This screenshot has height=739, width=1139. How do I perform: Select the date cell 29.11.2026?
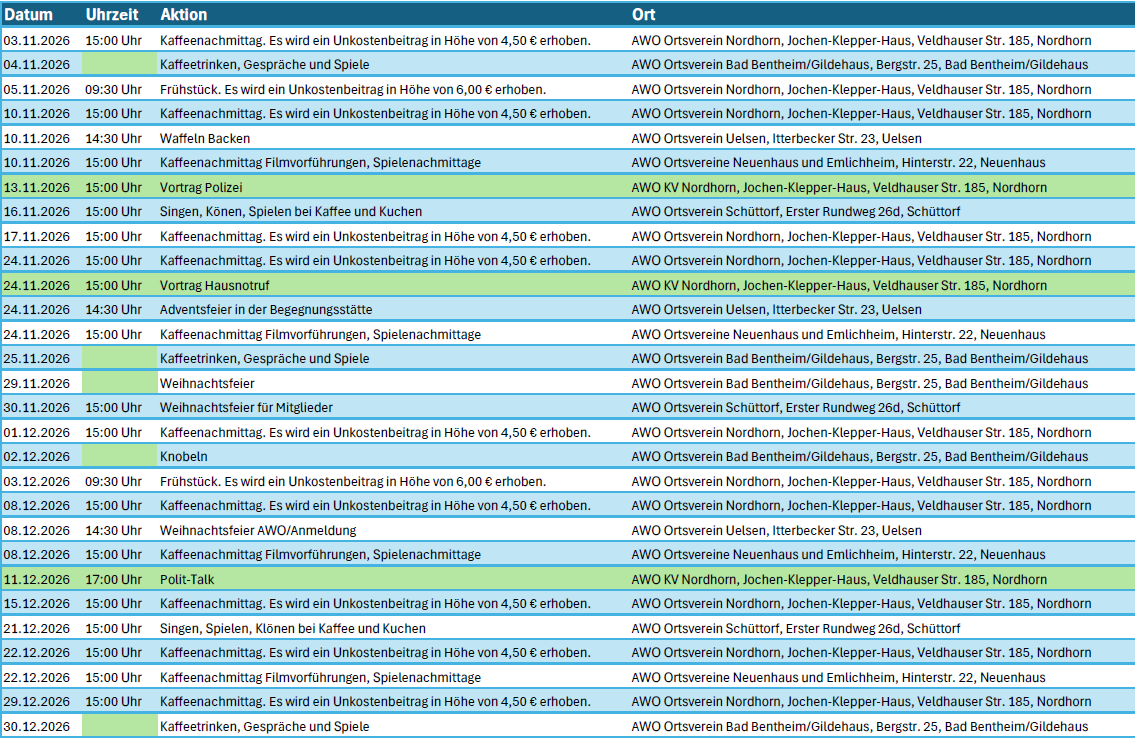(x=37, y=383)
